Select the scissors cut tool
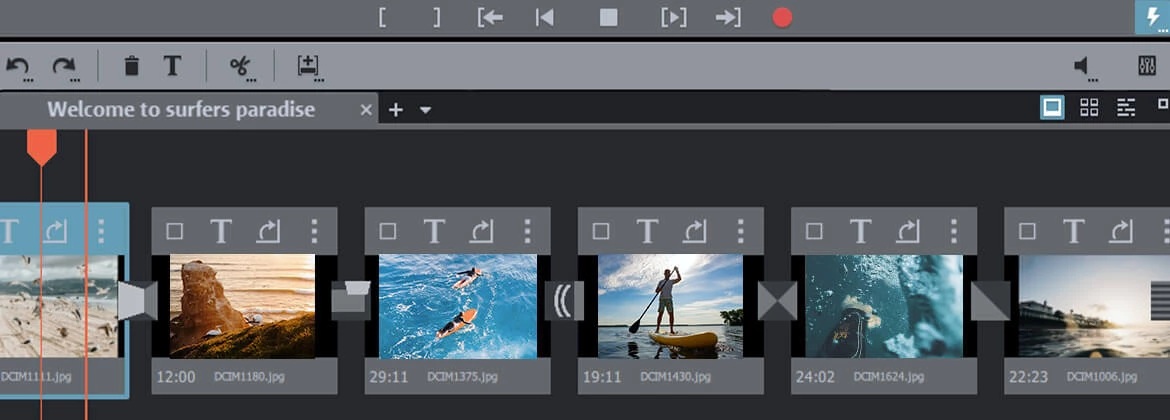Viewport: 1170px width, 420px height. pyautogui.click(x=239, y=67)
